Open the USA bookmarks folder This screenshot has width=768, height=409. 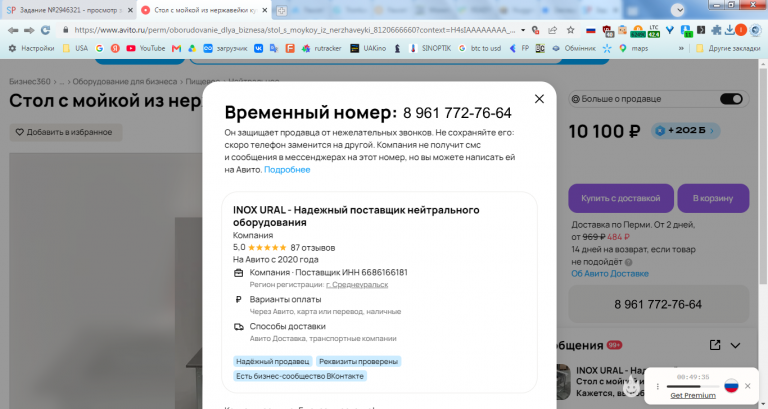coord(75,48)
